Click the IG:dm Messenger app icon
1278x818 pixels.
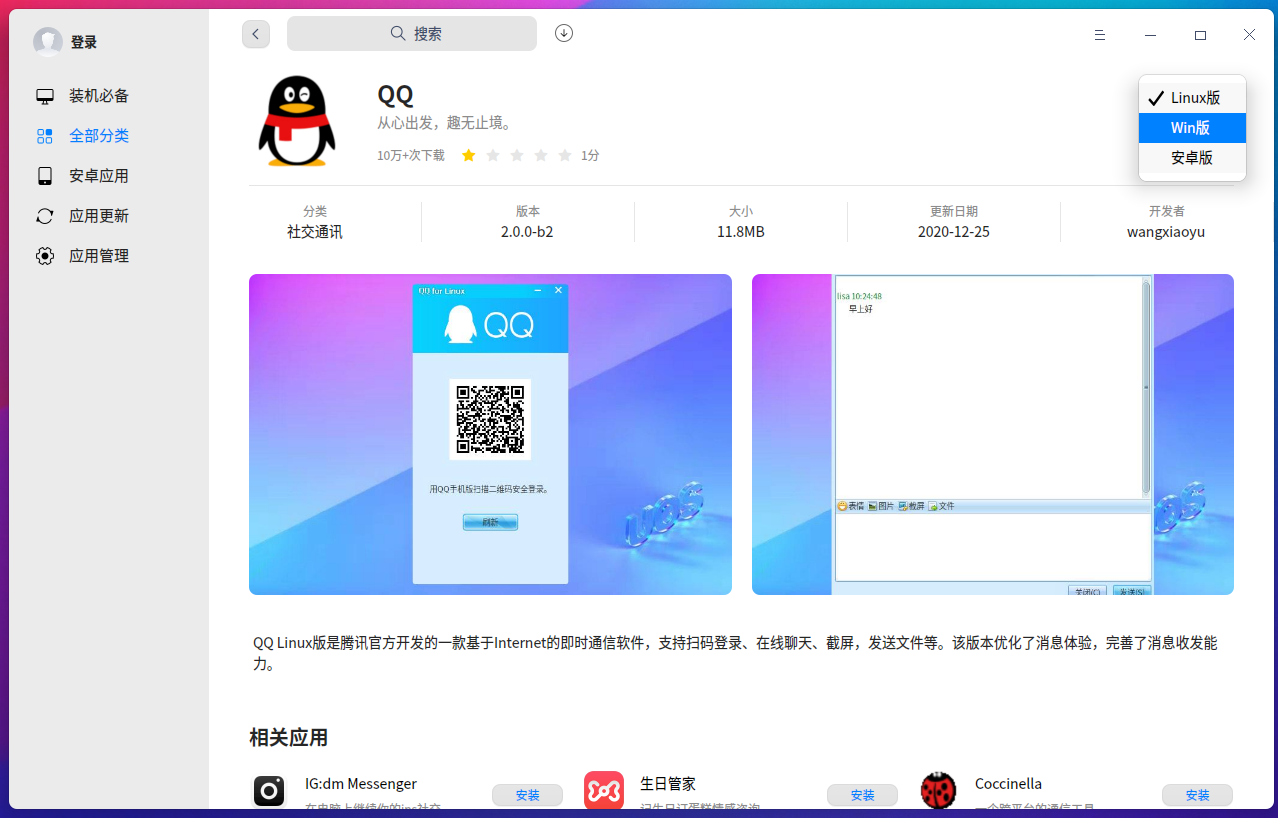pos(269,791)
